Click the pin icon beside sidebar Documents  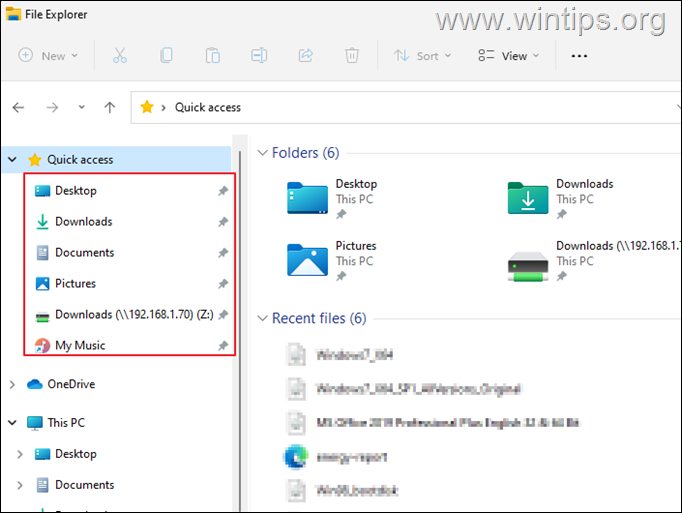[x=223, y=252]
